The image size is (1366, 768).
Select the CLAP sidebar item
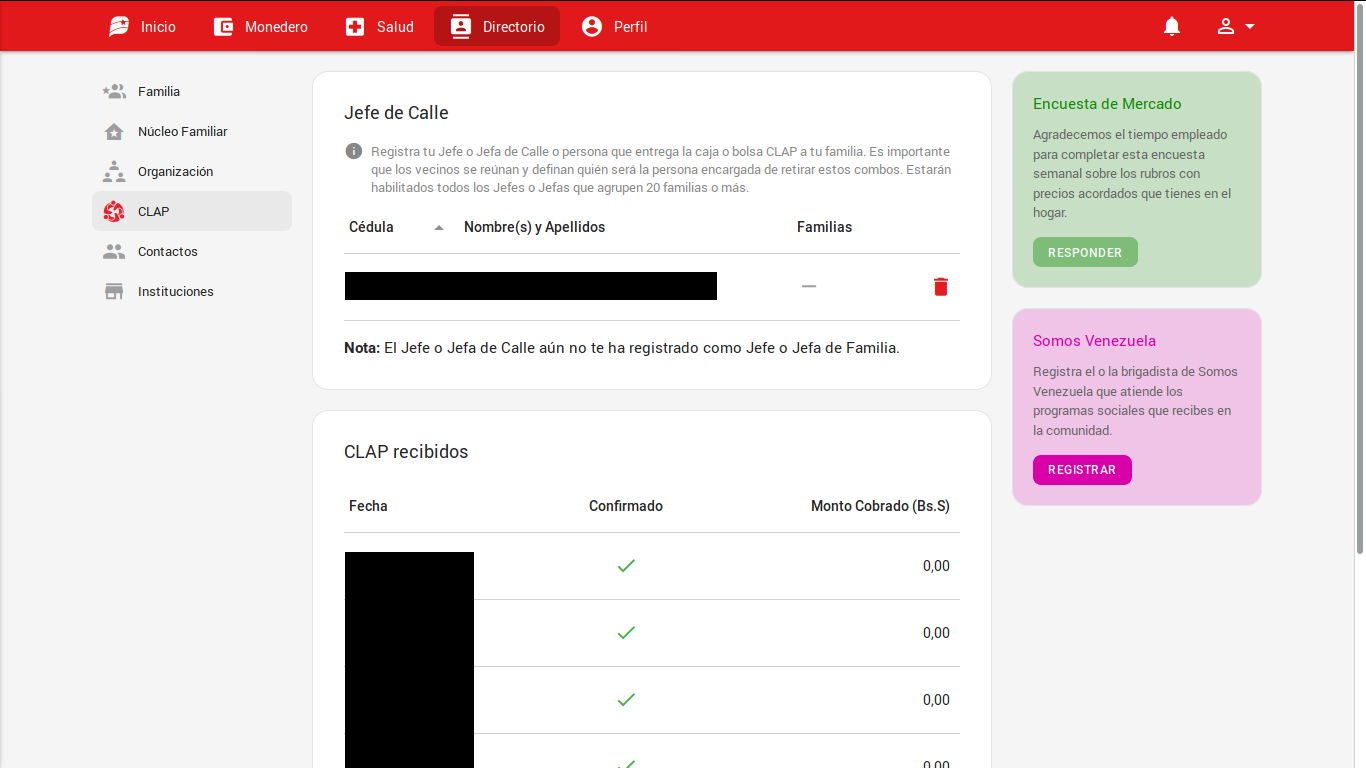153,212
